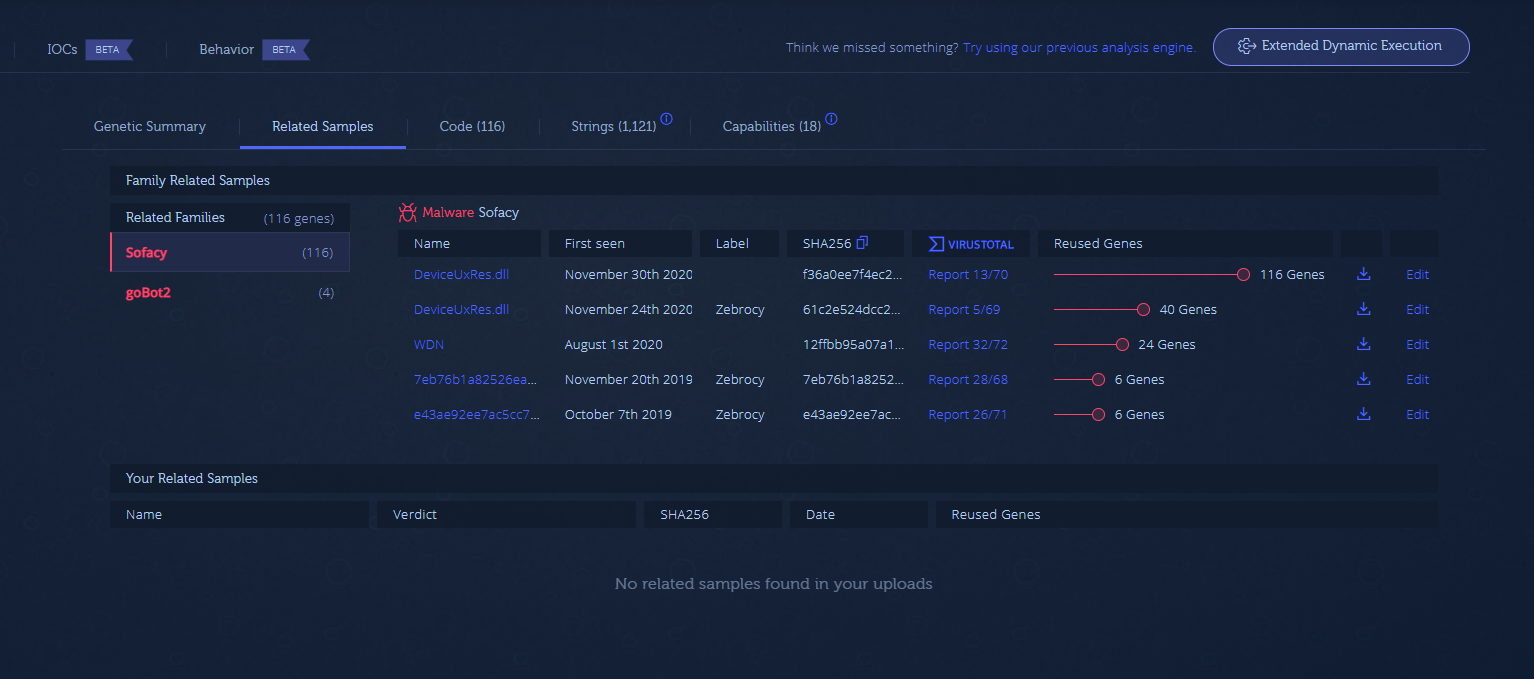Download the WDN sample
Image resolution: width=1534 pixels, height=679 pixels.
(1363, 344)
